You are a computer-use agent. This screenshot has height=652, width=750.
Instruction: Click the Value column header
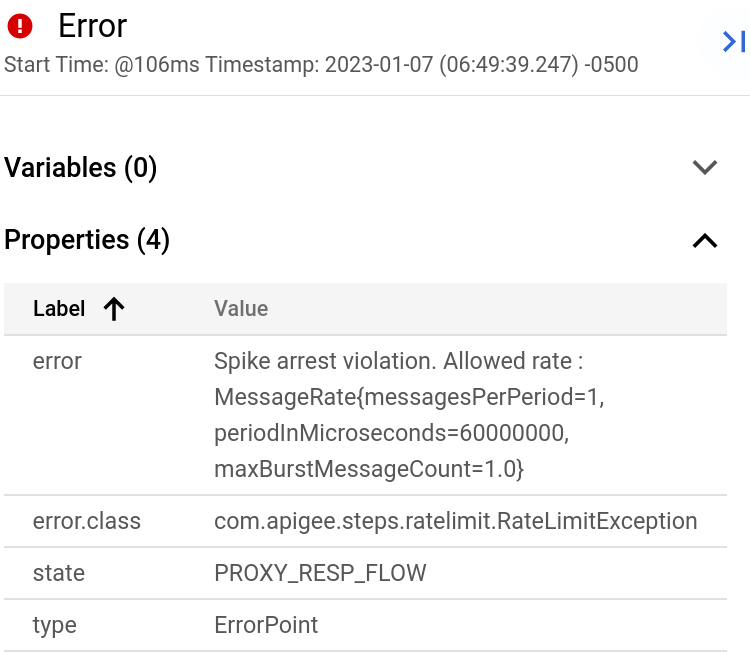click(x=241, y=309)
